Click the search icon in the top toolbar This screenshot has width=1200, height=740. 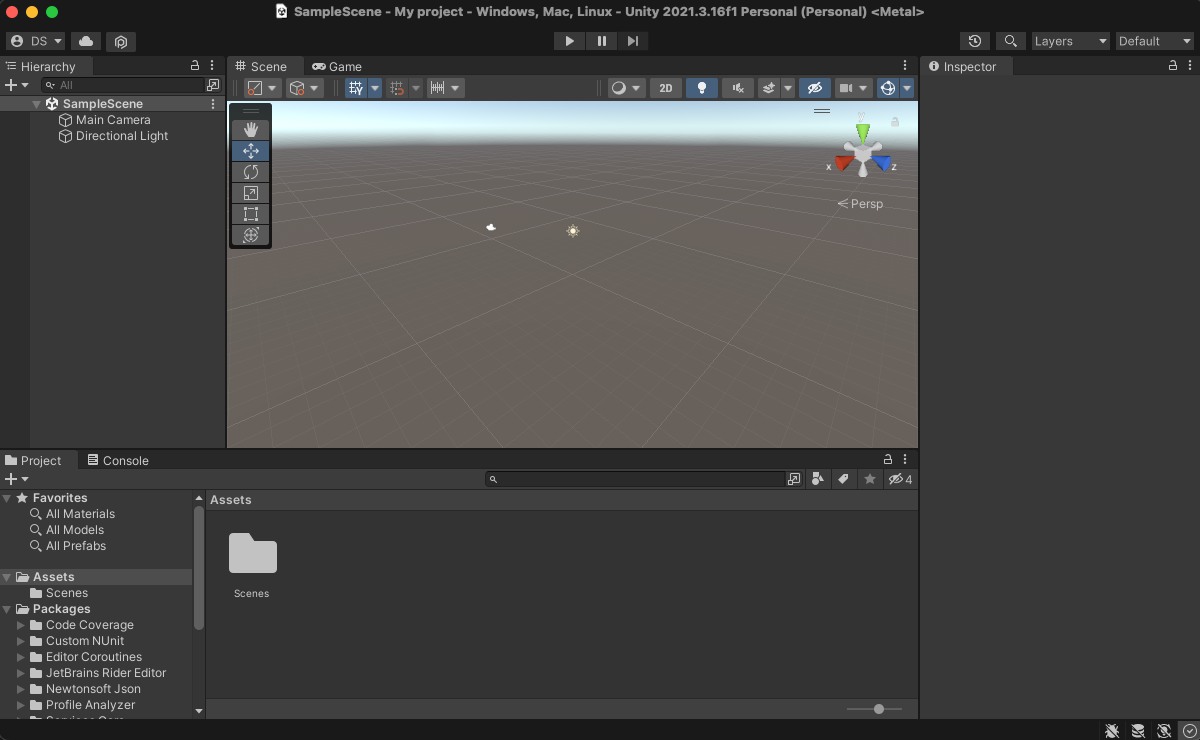[x=1010, y=41]
